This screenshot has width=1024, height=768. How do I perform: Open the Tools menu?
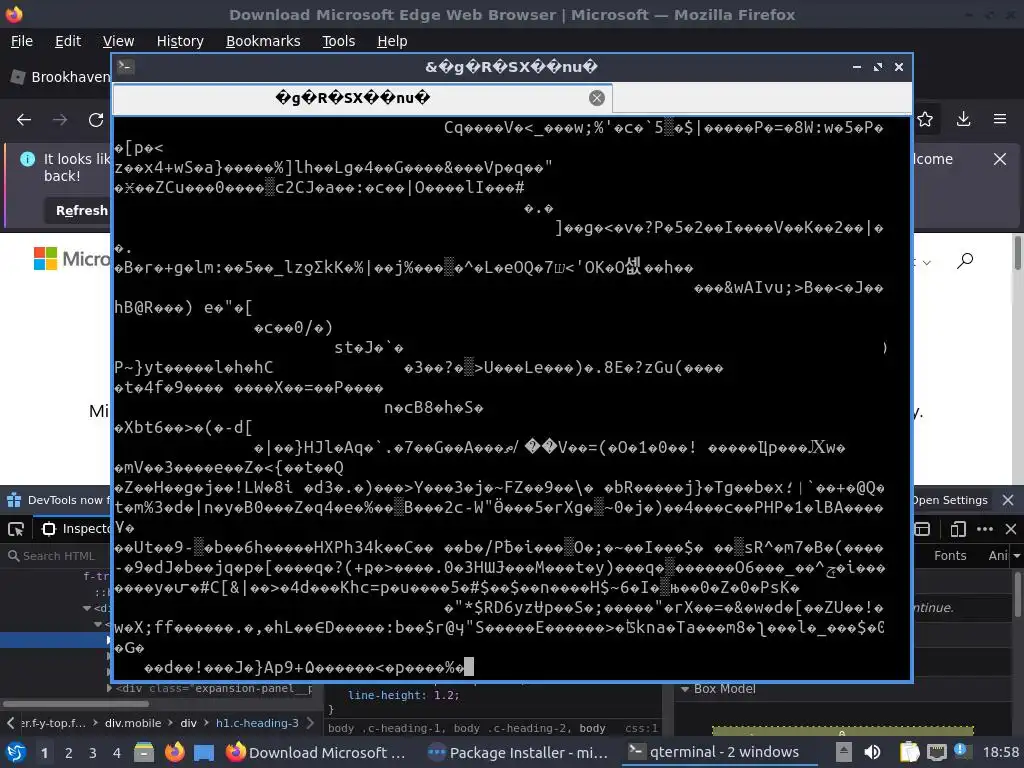click(338, 41)
